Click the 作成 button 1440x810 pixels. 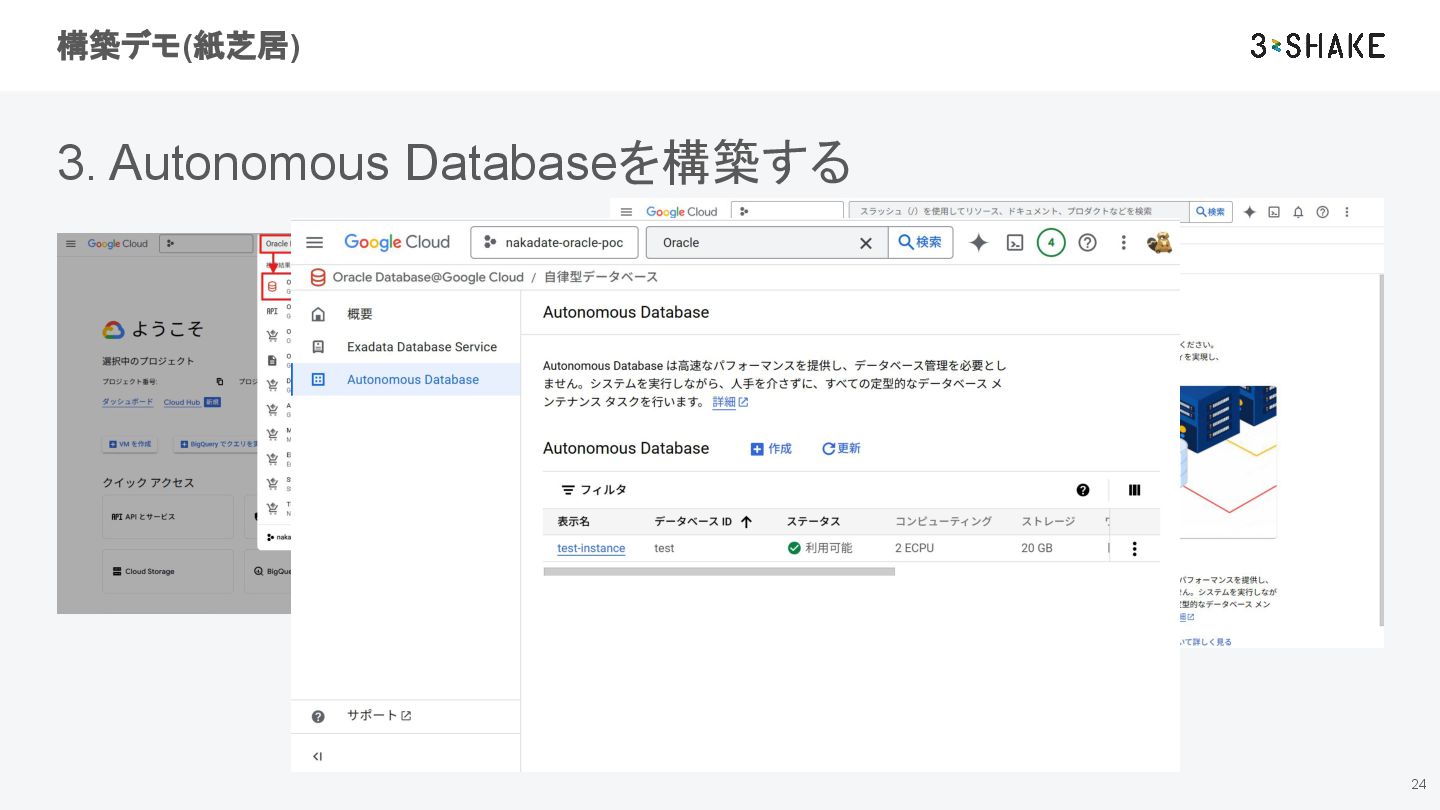click(x=771, y=449)
